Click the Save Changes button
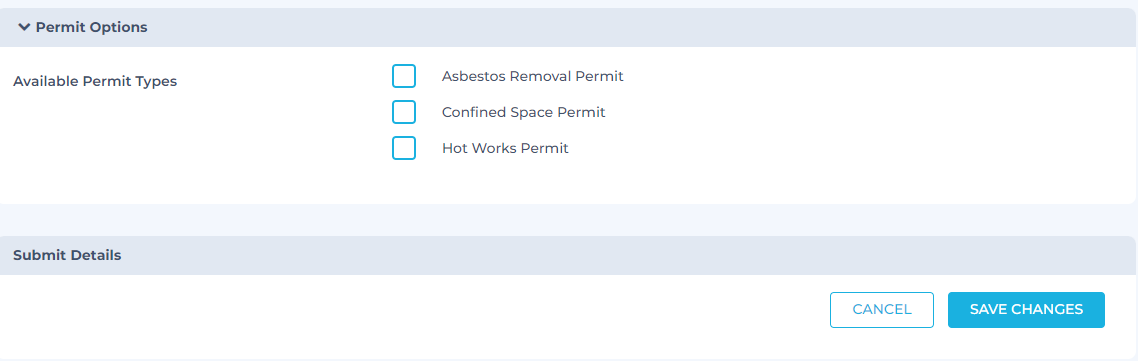1138x361 pixels. [x=1026, y=309]
